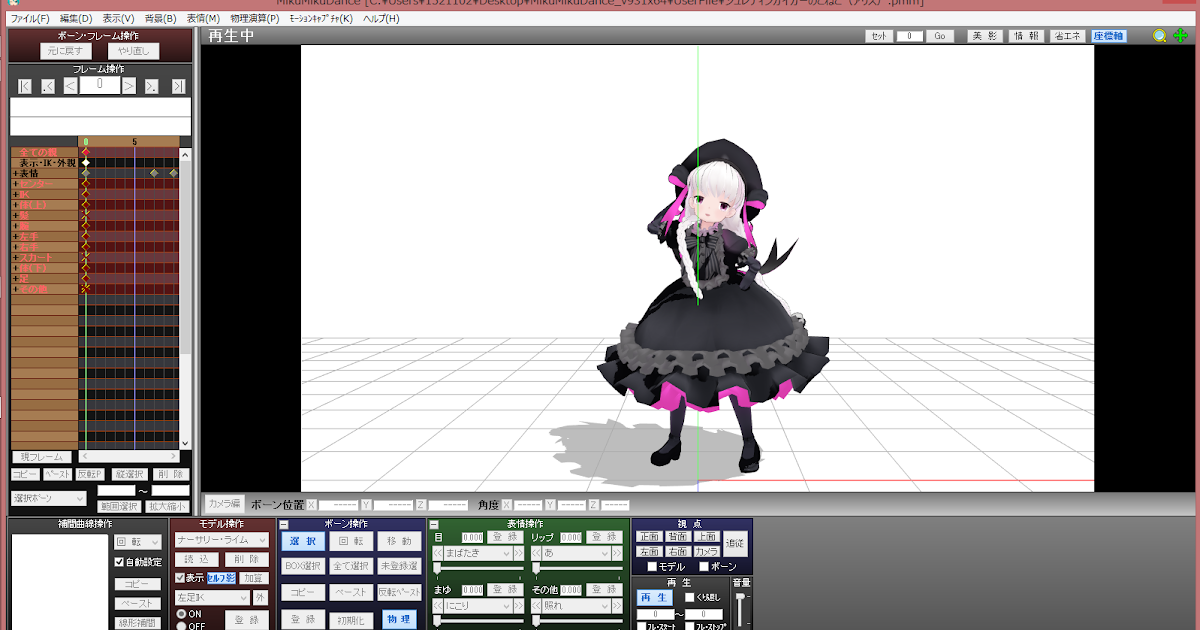This screenshot has width=1200, height=630.
Task: Click the 音量 volume slider
Action: [x=741, y=610]
